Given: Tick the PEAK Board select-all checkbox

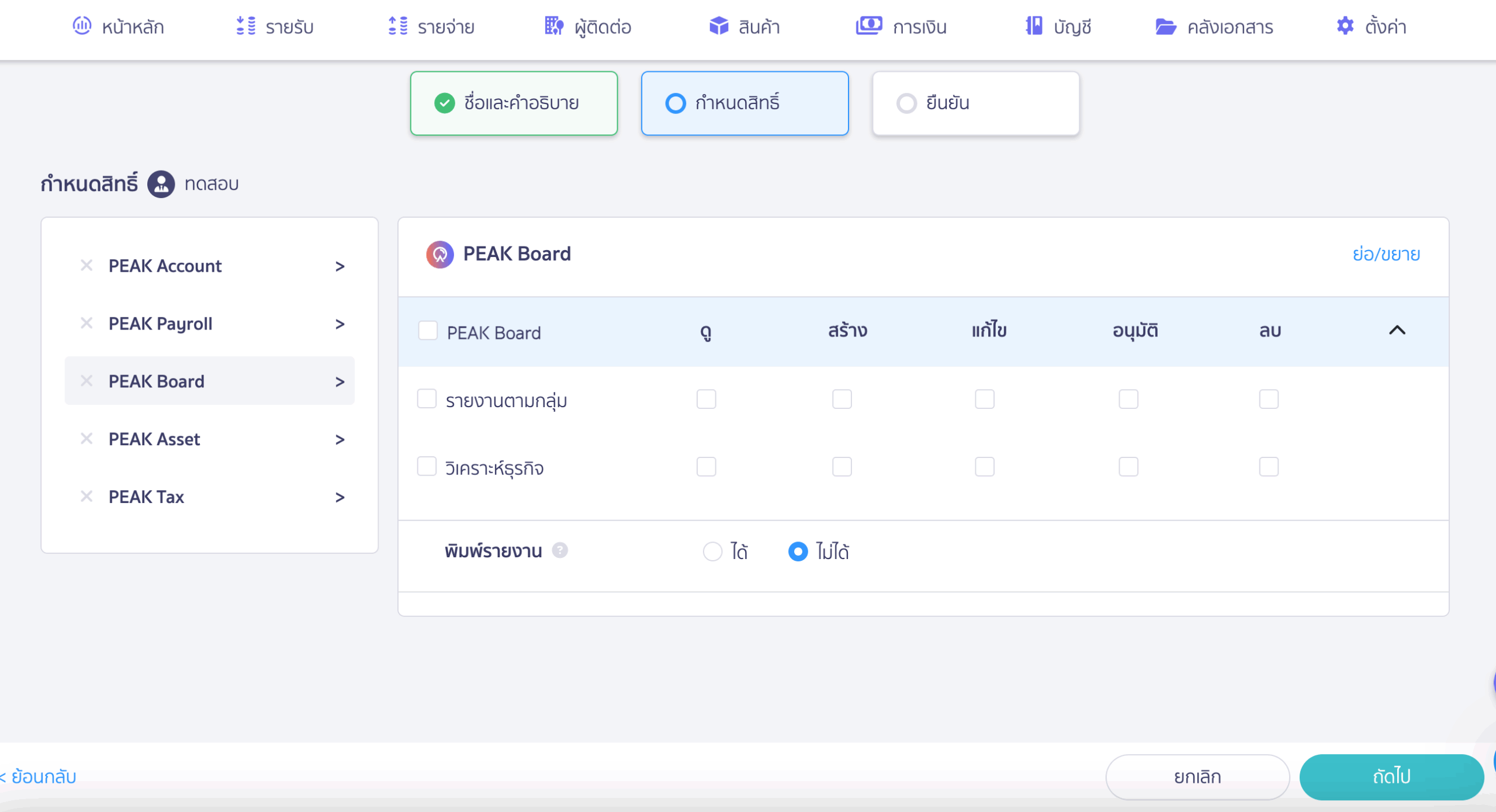Looking at the screenshot, I should (x=428, y=331).
